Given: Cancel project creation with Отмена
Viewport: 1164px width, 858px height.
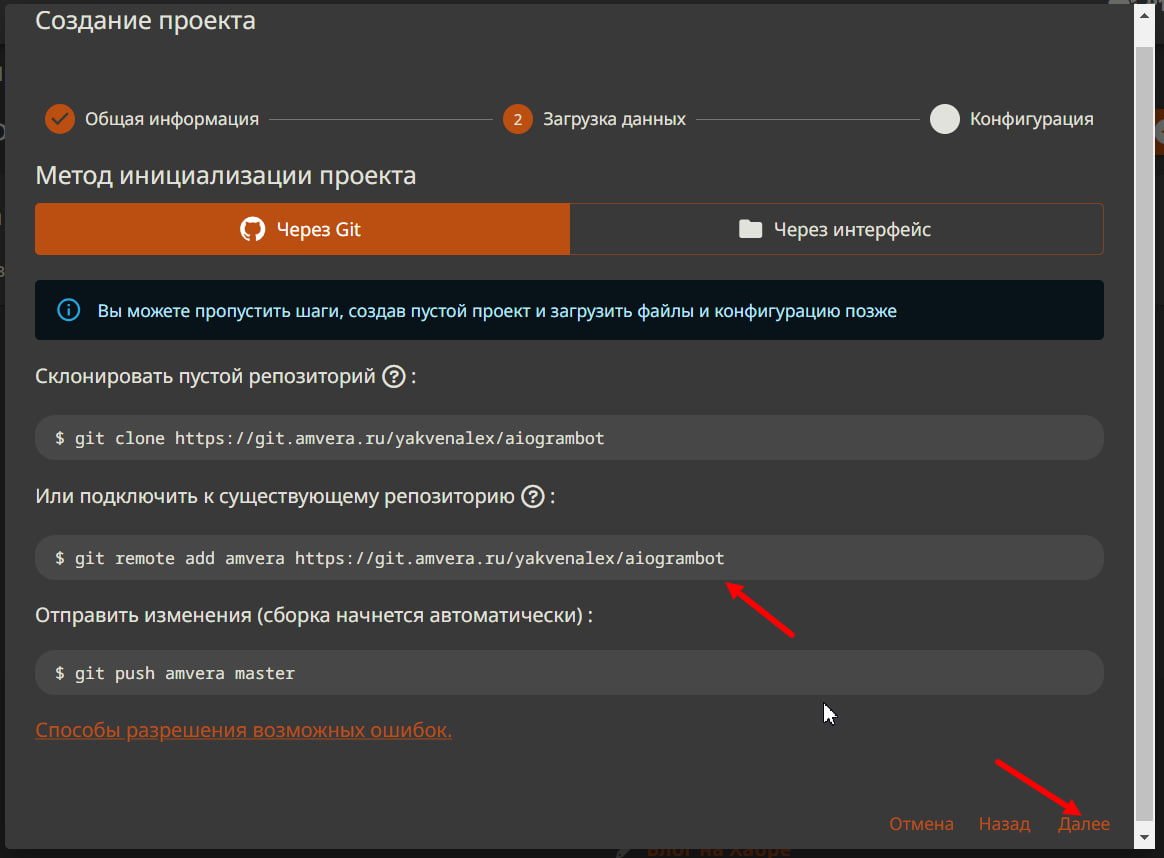Looking at the screenshot, I should 921,824.
